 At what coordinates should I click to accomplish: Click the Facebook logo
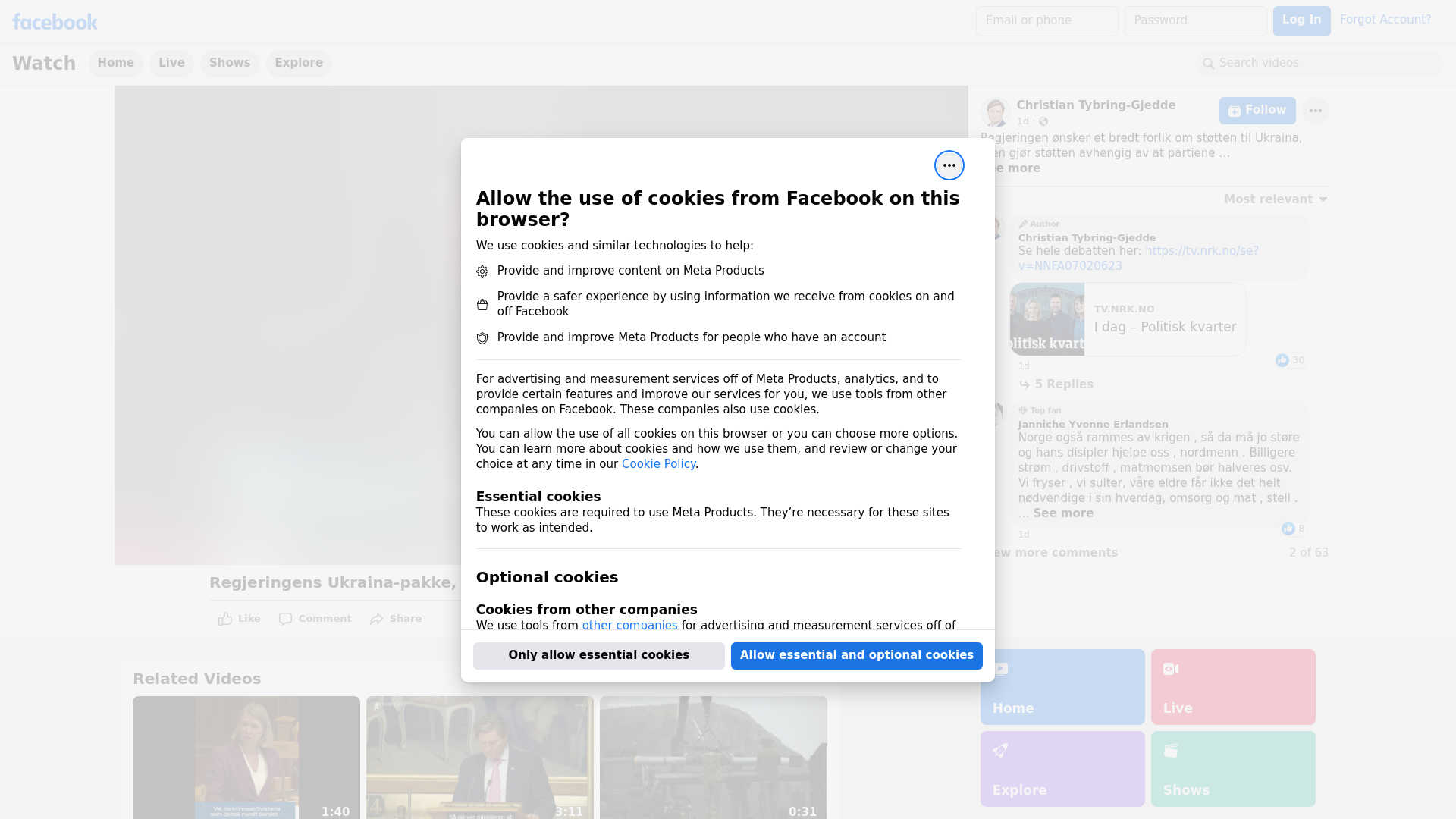click(55, 22)
